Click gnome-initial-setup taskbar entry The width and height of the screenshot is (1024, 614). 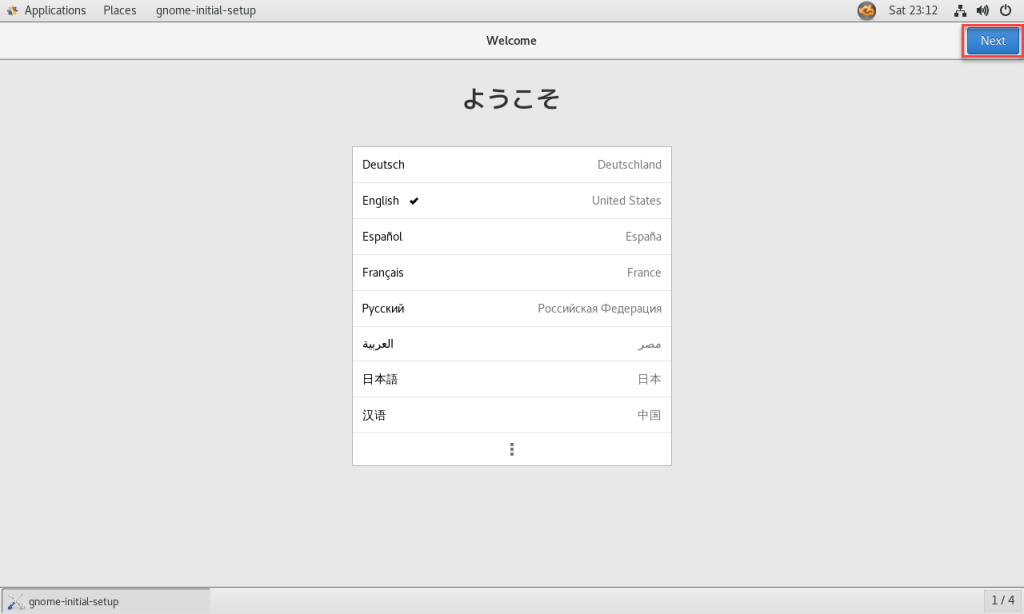[x=106, y=601]
